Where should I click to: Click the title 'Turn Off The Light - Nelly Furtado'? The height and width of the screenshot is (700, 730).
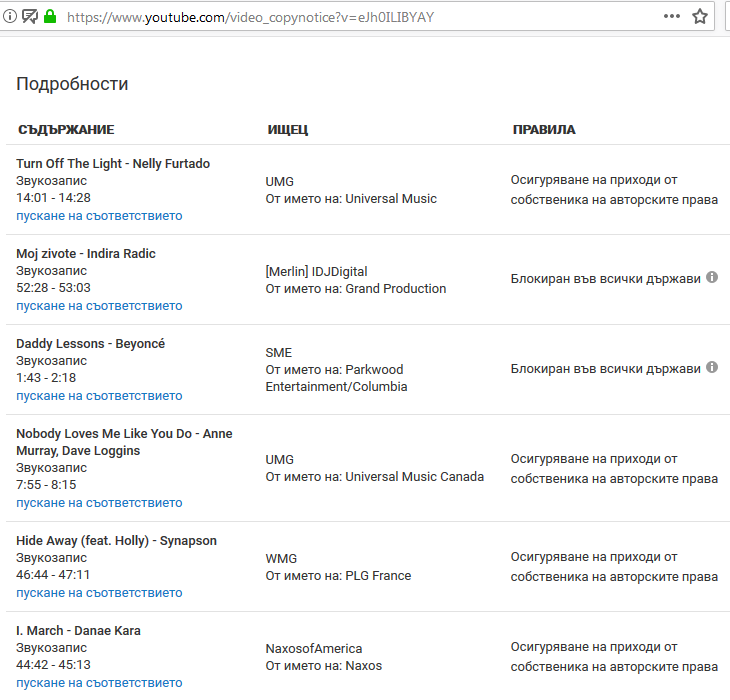[x=113, y=163]
